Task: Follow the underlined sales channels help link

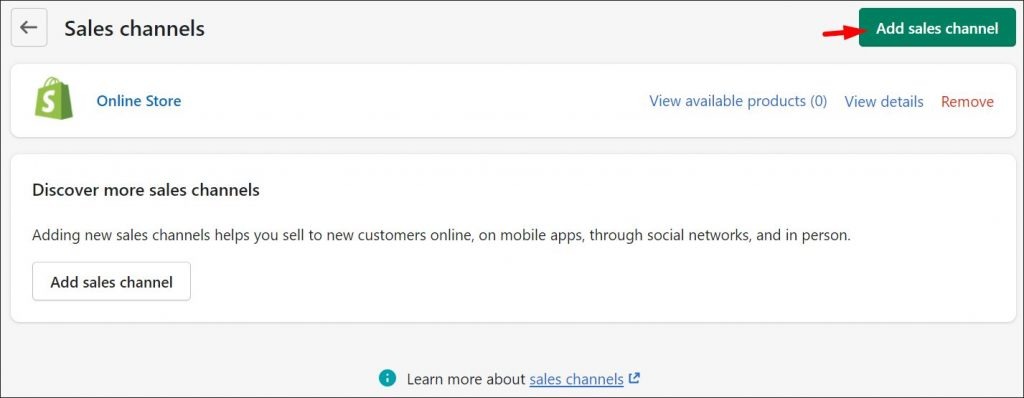Action: pos(576,379)
